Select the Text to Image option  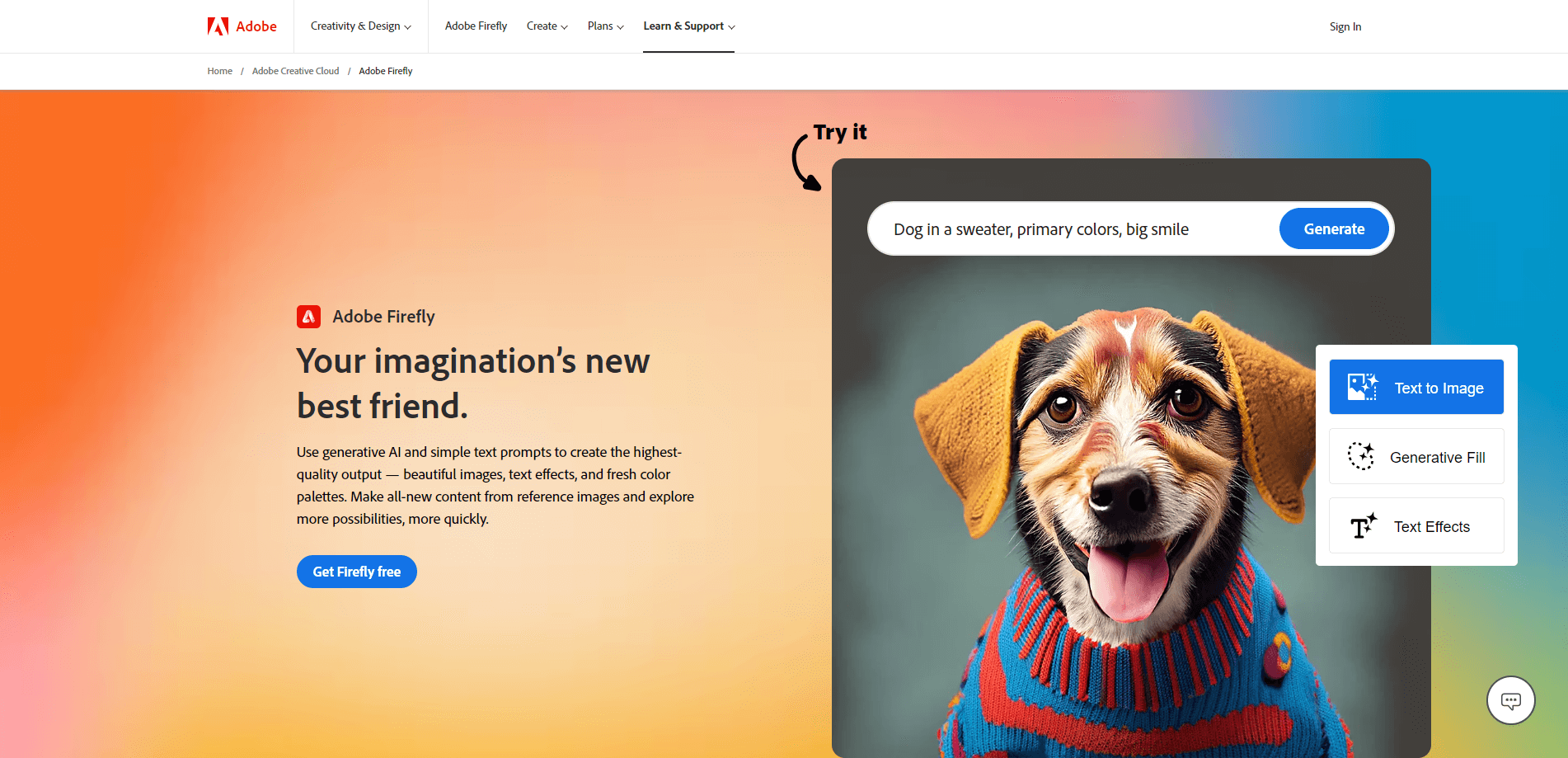(x=1416, y=387)
